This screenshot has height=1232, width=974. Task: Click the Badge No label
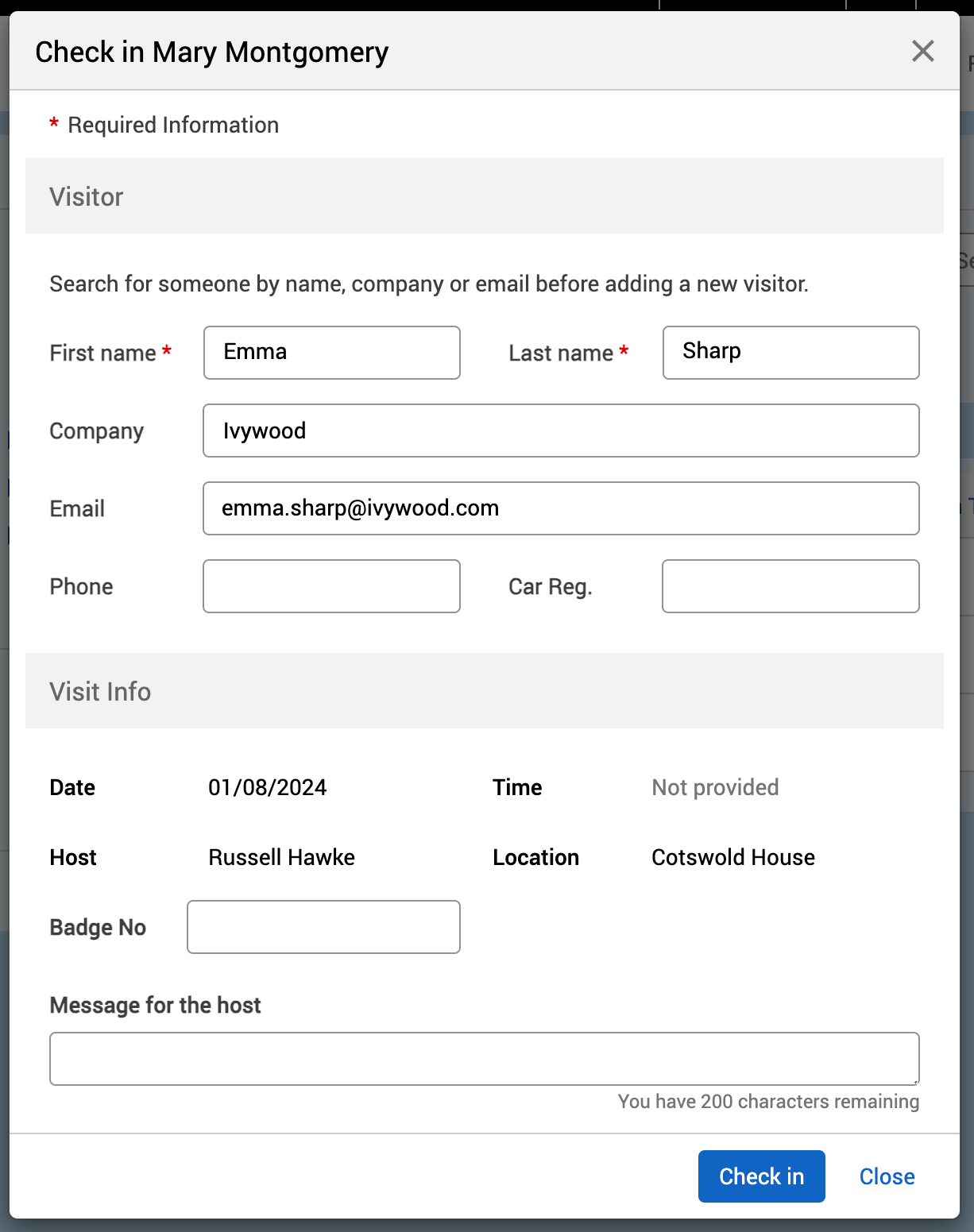[x=98, y=927]
